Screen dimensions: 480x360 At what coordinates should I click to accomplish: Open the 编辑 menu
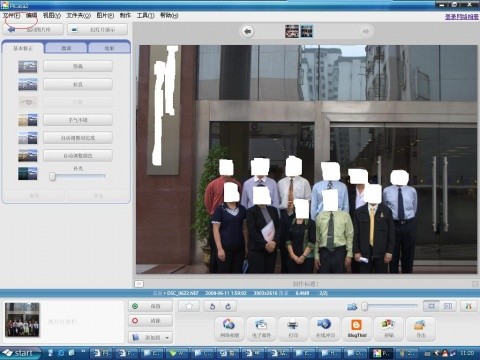[x=31, y=15]
